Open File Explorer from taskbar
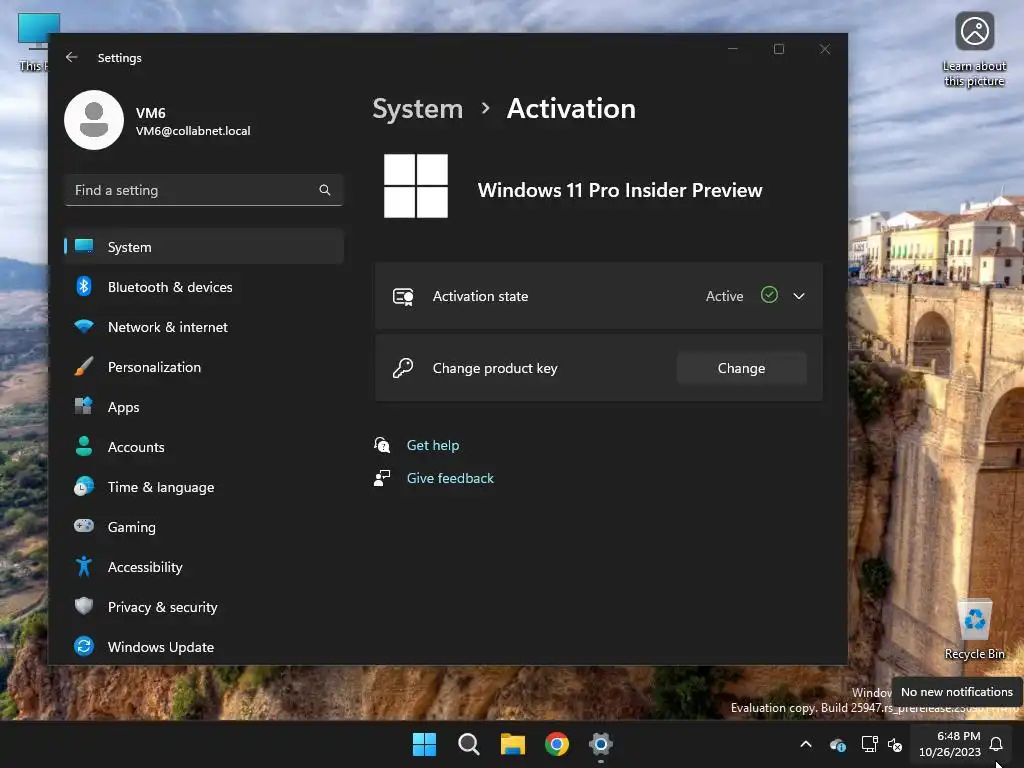Image resolution: width=1024 pixels, height=768 pixels. pos(513,744)
